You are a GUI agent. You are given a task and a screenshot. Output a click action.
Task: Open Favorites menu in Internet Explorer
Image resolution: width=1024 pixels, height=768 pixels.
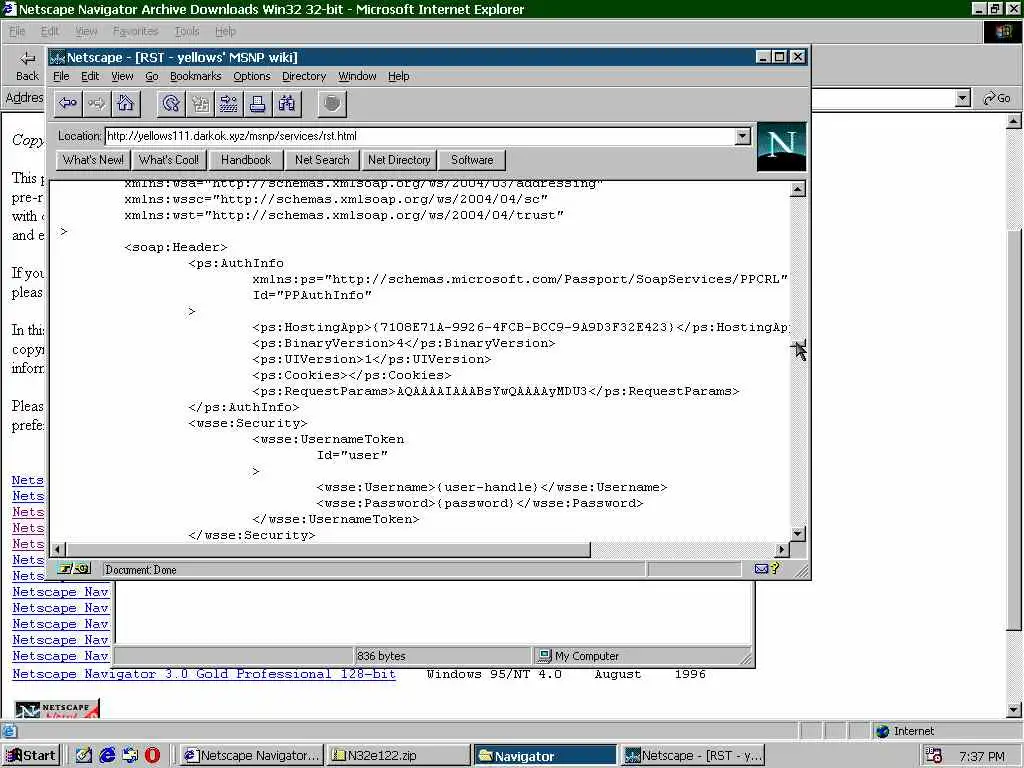[x=135, y=31]
